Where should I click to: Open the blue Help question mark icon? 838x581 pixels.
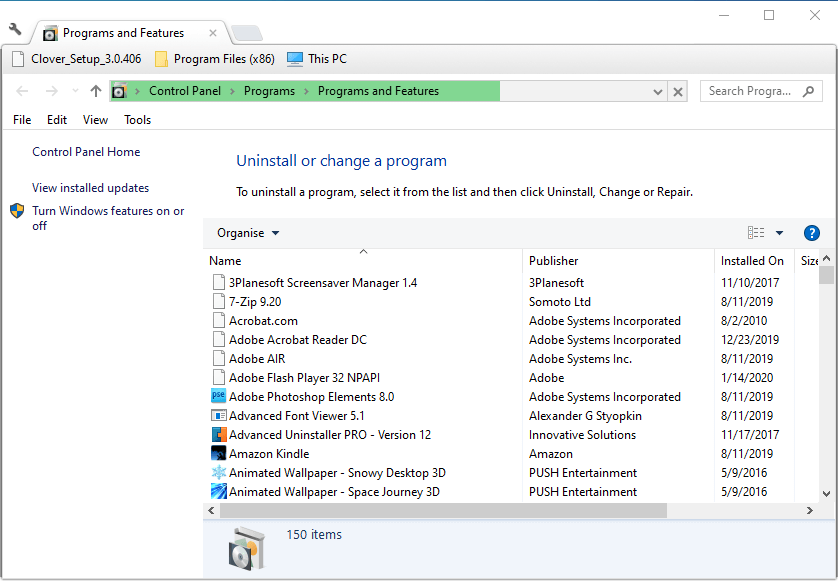click(x=811, y=232)
